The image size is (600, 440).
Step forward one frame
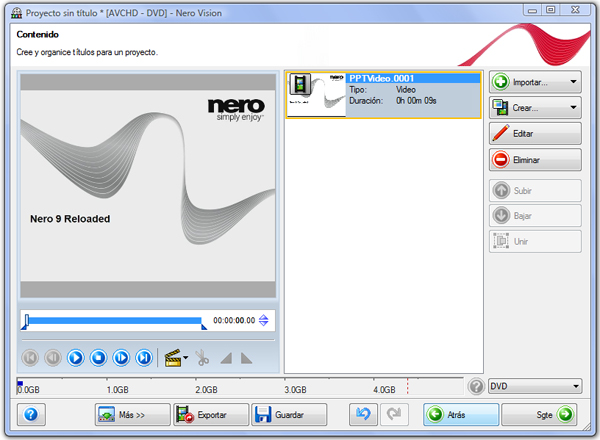(x=121, y=358)
